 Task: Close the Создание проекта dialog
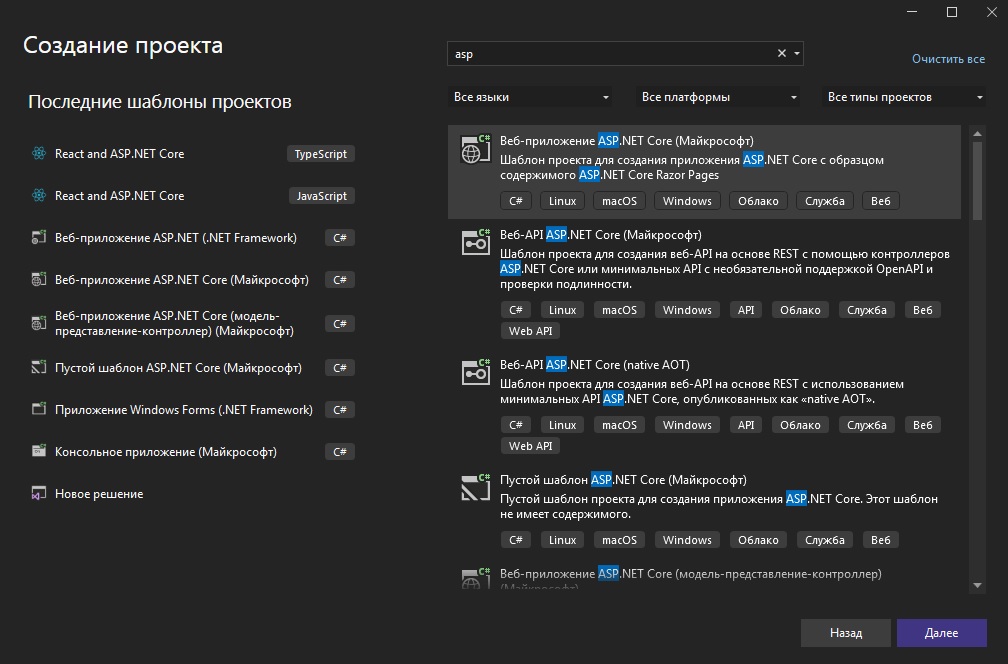click(992, 12)
